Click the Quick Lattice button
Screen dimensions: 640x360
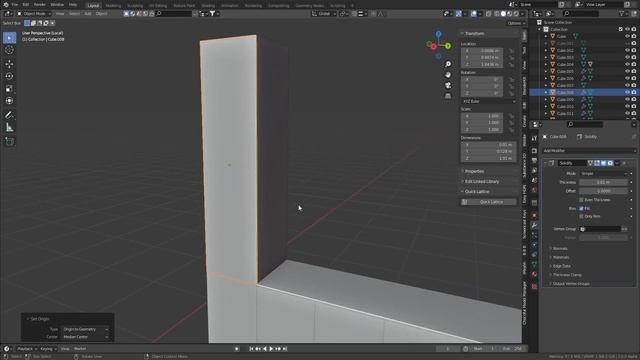[x=489, y=202]
